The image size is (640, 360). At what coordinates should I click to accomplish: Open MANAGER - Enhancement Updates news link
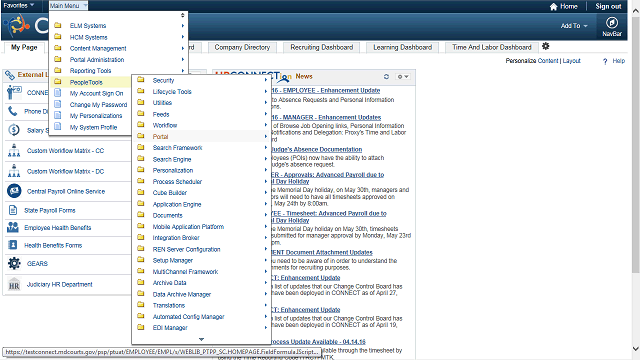(326, 117)
